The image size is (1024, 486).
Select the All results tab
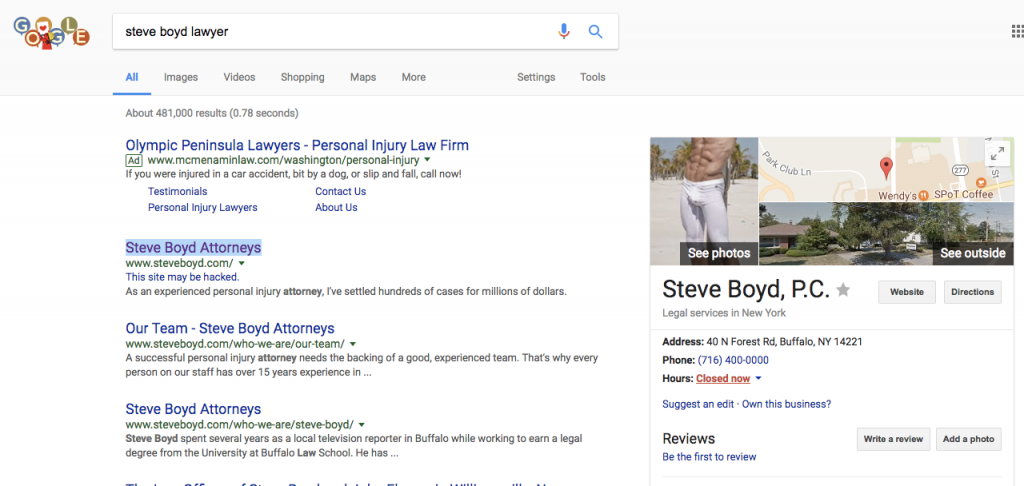coord(132,77)
